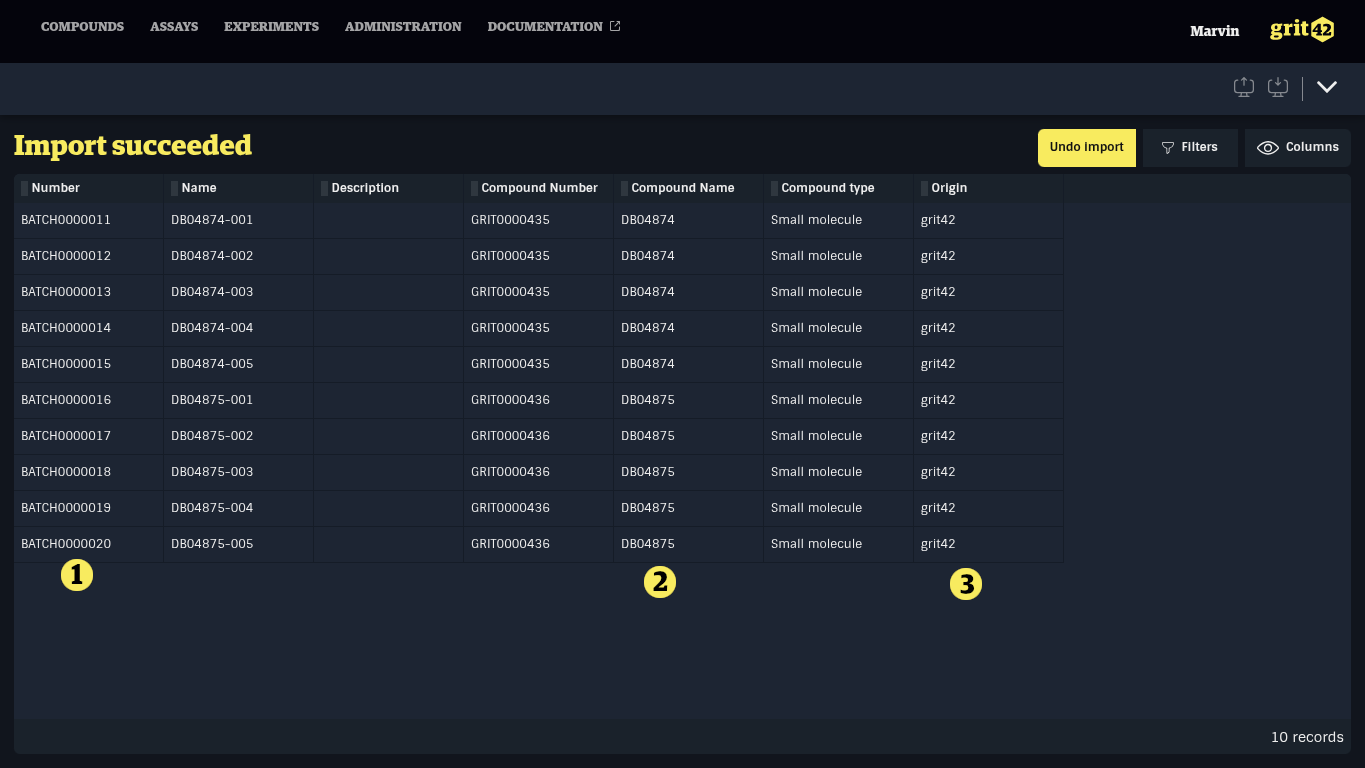1365x768 pixels.
Task: Click GRIT0000435 in the BATCH0000011 row
Action: click(x=510, y=220)
